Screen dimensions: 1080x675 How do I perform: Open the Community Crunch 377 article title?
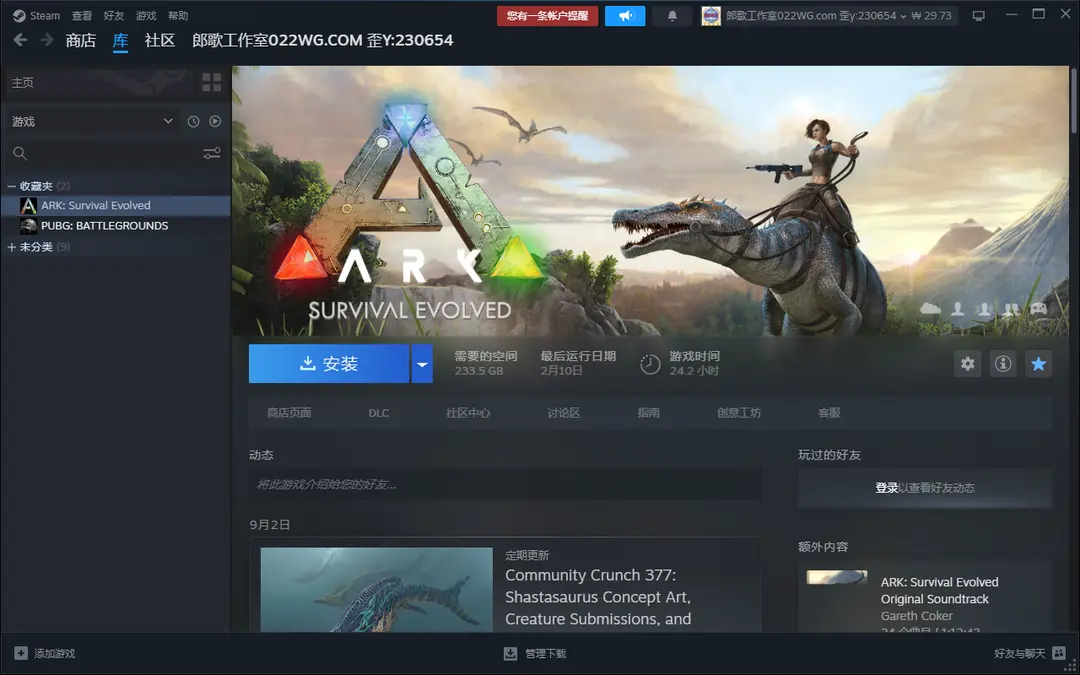tap(598, 597)
